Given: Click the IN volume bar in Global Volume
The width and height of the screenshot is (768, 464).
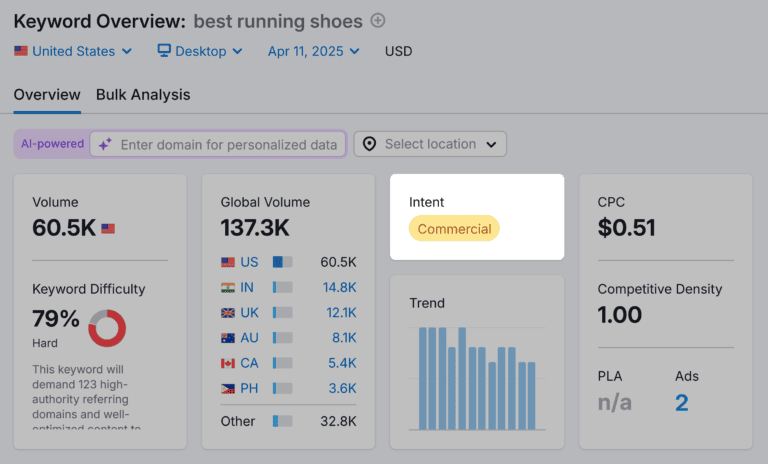Looking at the screenshot, I should point(283,287).
